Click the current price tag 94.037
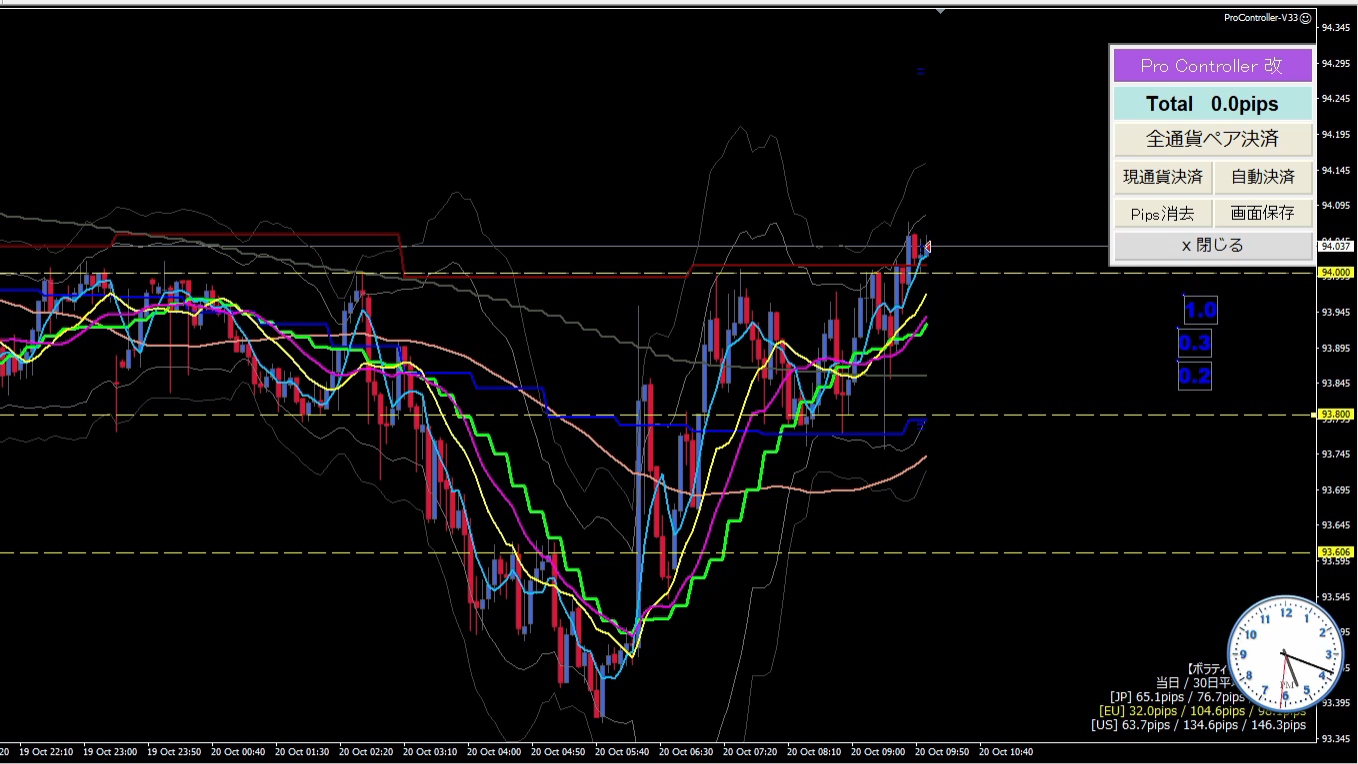 (1336, 246)
